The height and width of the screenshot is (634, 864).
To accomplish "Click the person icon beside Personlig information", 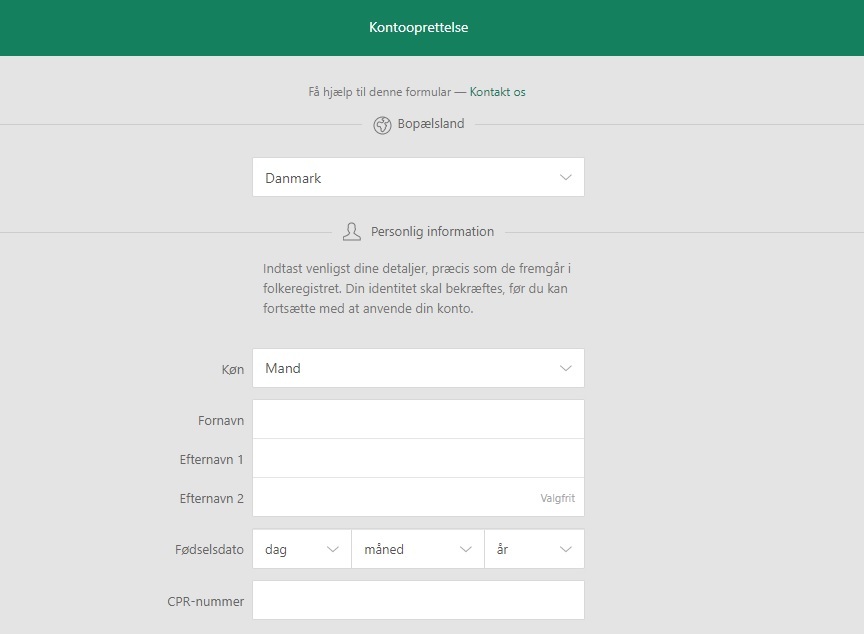I will (x=352, y=230).
